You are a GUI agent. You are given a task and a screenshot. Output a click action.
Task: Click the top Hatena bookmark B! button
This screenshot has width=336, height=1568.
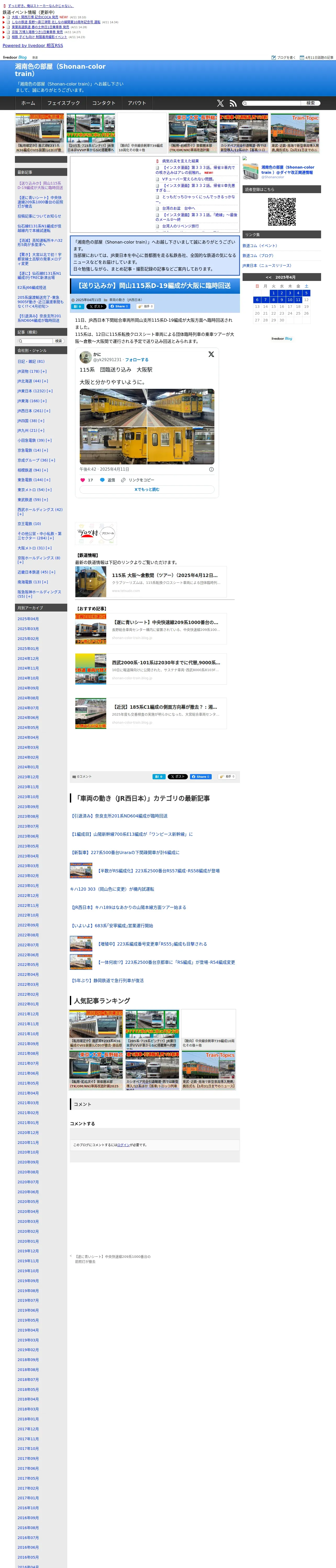77,307
